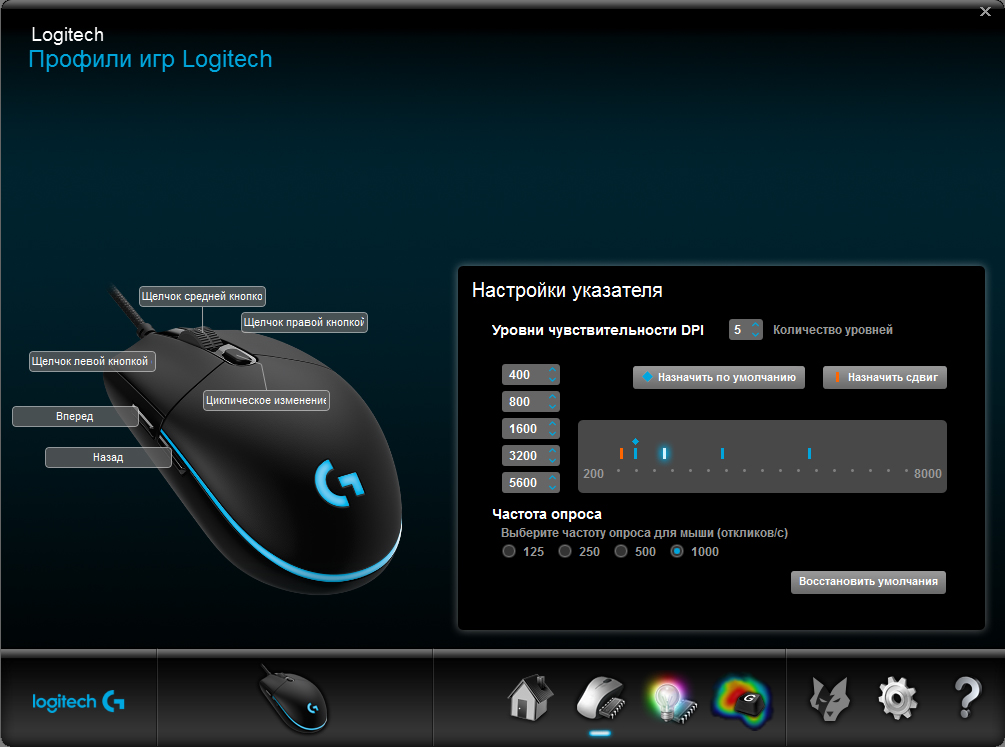Select the 800 DPI default slider marker

635,451
